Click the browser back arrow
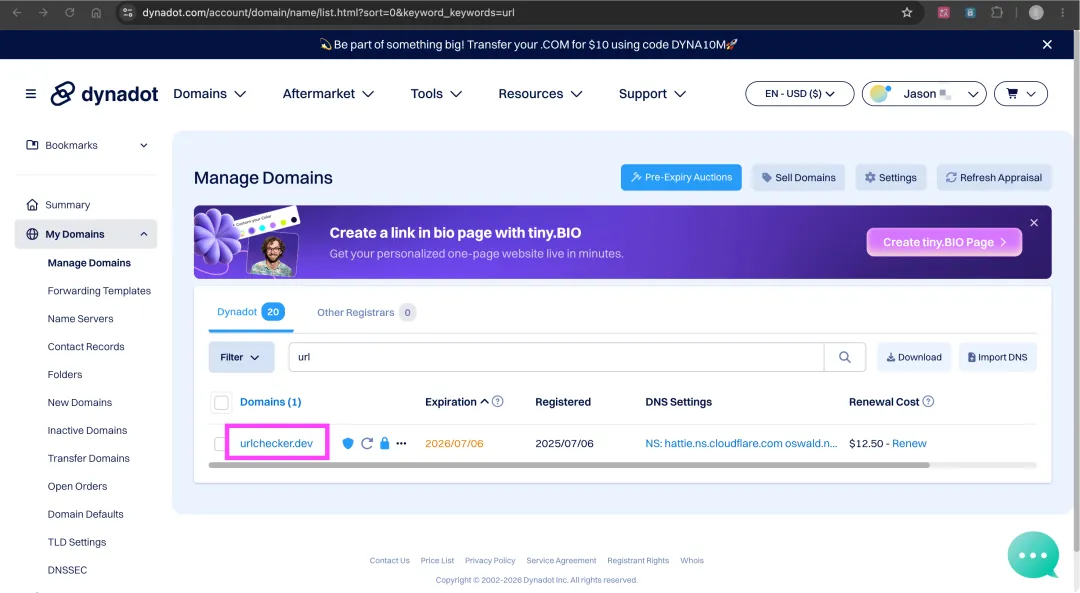Image resolution: width=1080 pixels, height=593 pixels. click(x=17, y=12)
